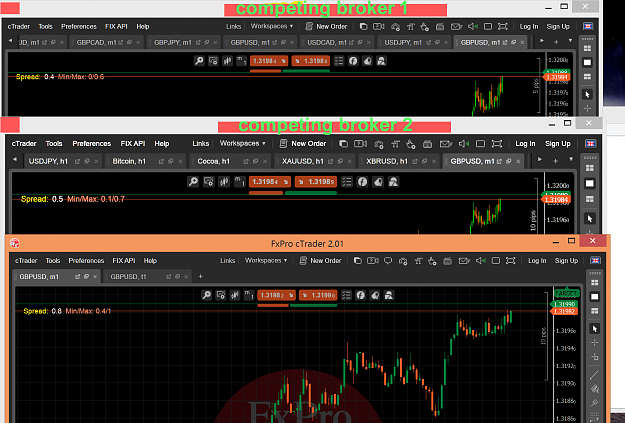The height and width of the screenshot is (423, 625).
Task: Open symbol info icon in broker 1 chart
Action: (x=353, y=61)
